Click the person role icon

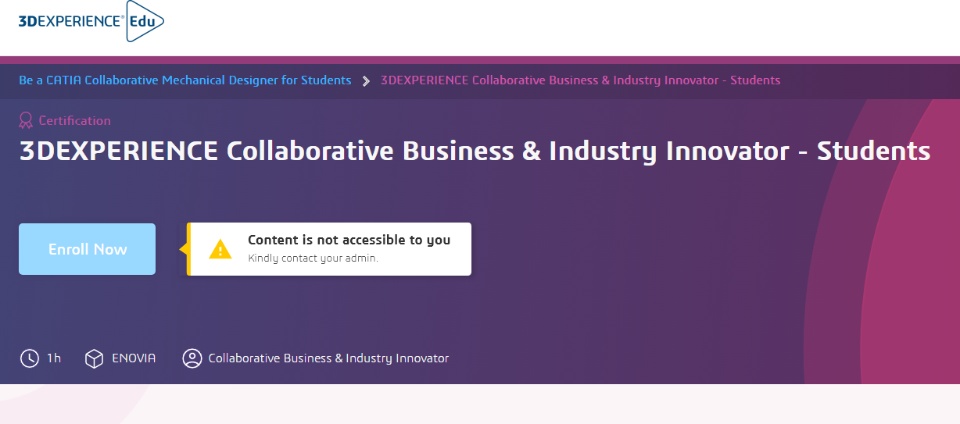point(192,358)
